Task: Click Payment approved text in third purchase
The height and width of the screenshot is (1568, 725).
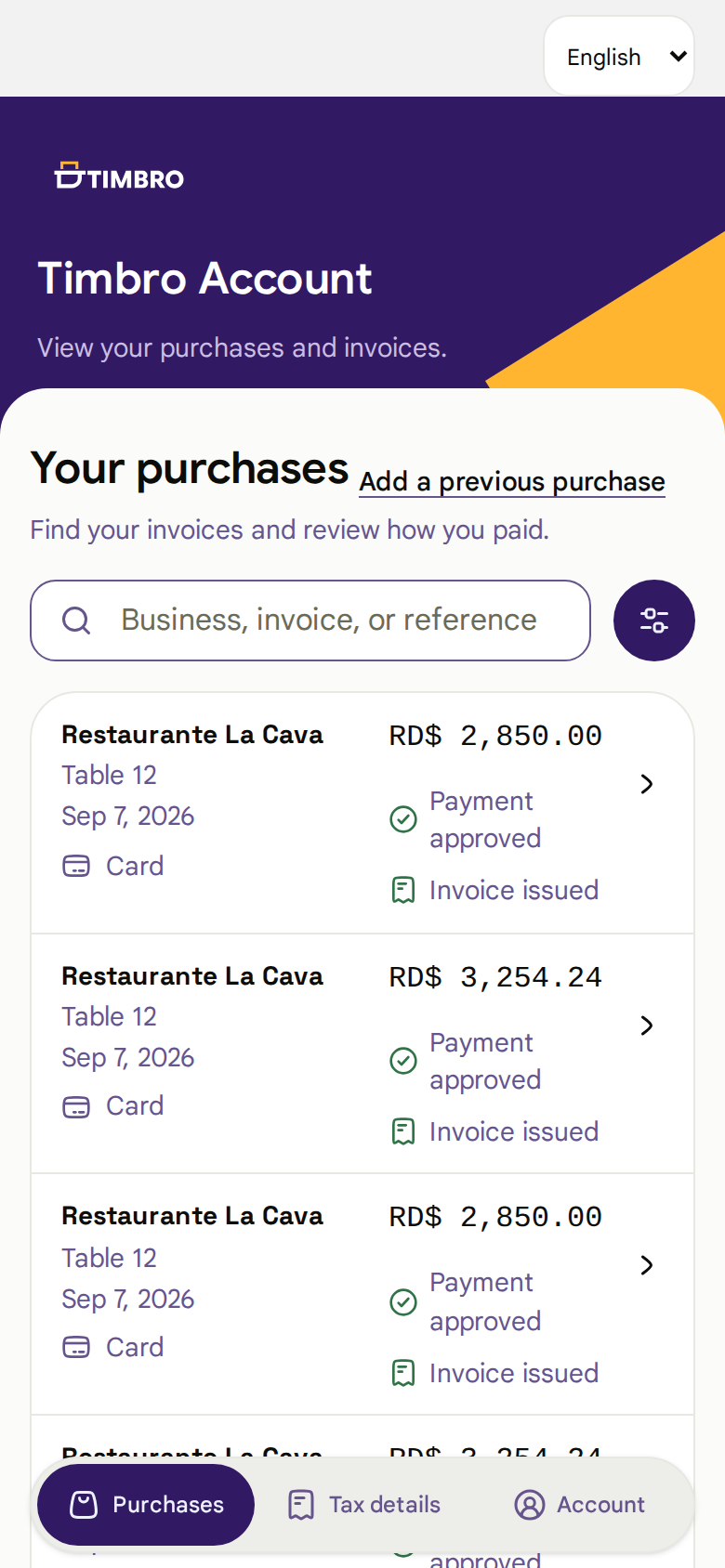Action: (485, 1301)
